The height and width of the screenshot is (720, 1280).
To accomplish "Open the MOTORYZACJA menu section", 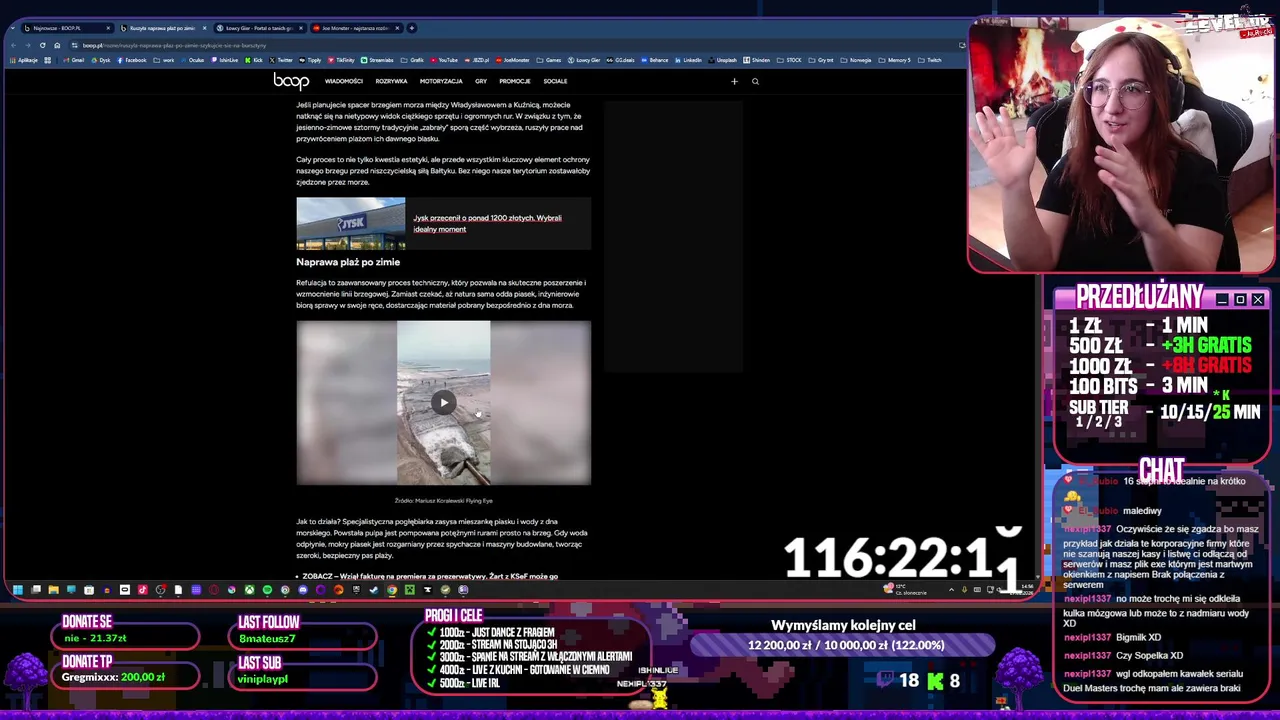I will click(441, 81).
